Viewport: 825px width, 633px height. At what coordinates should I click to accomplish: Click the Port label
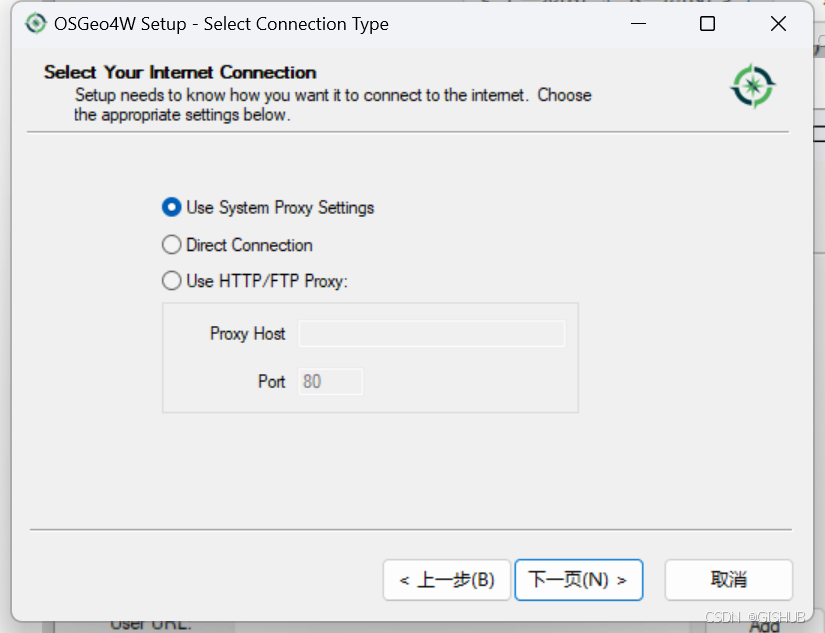(271, 381)
